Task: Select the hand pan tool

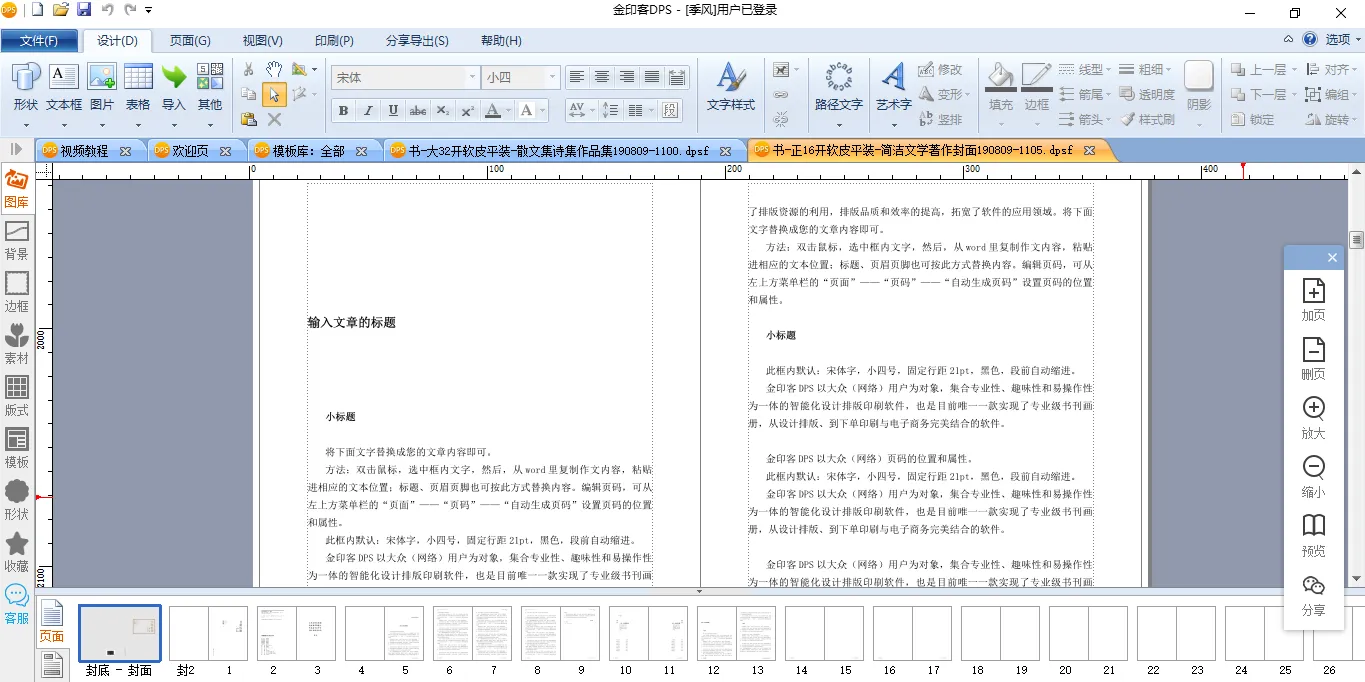Action: pyautogui.click(x=273, y=69)
